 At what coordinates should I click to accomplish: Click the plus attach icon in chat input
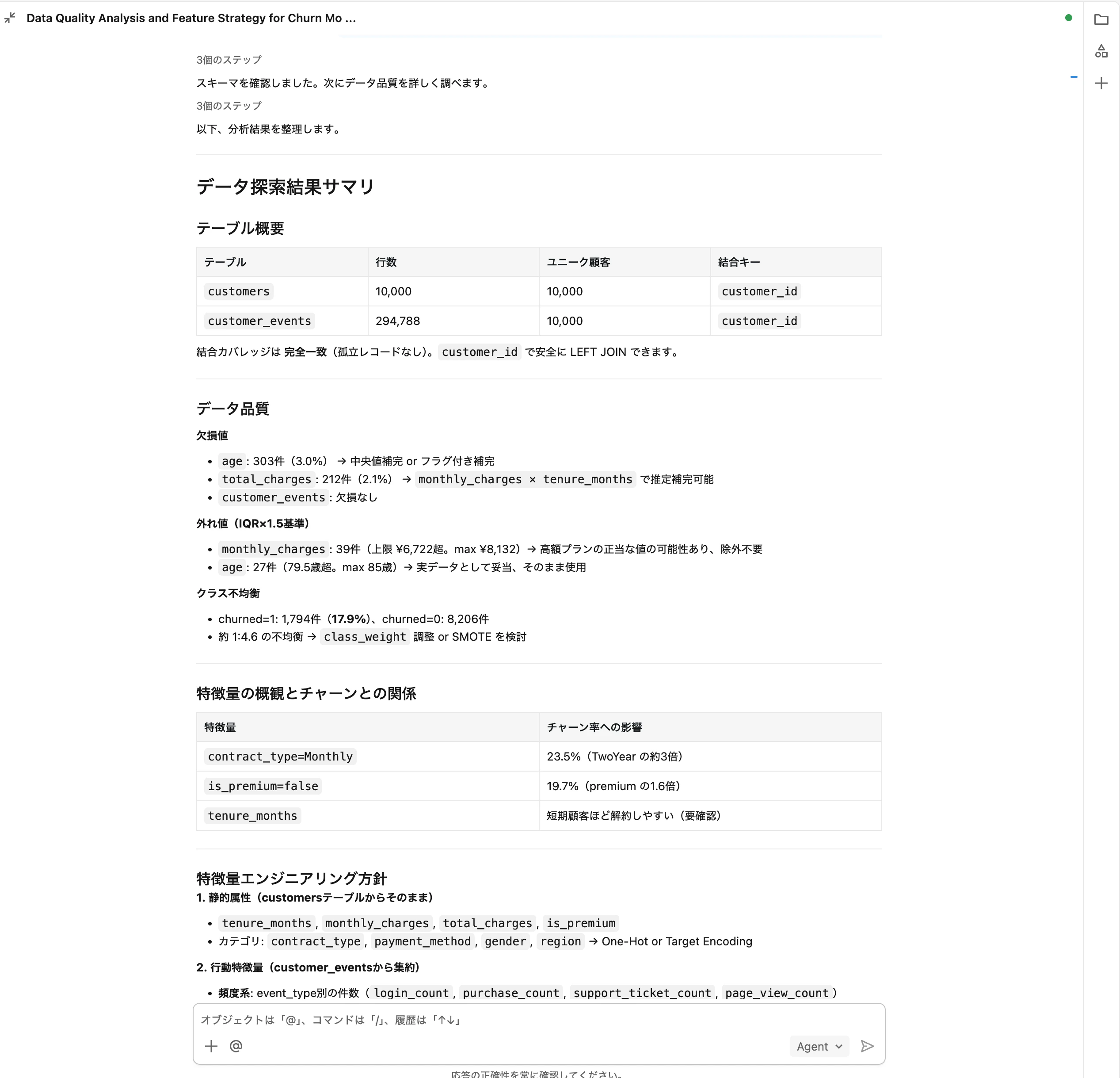[x=211, y=1046]
